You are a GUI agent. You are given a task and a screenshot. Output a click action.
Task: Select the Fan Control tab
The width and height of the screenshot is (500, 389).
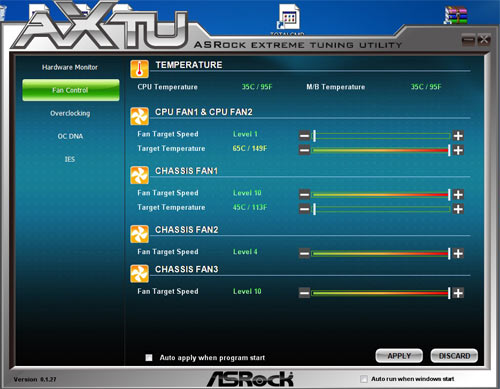[71, 90]
